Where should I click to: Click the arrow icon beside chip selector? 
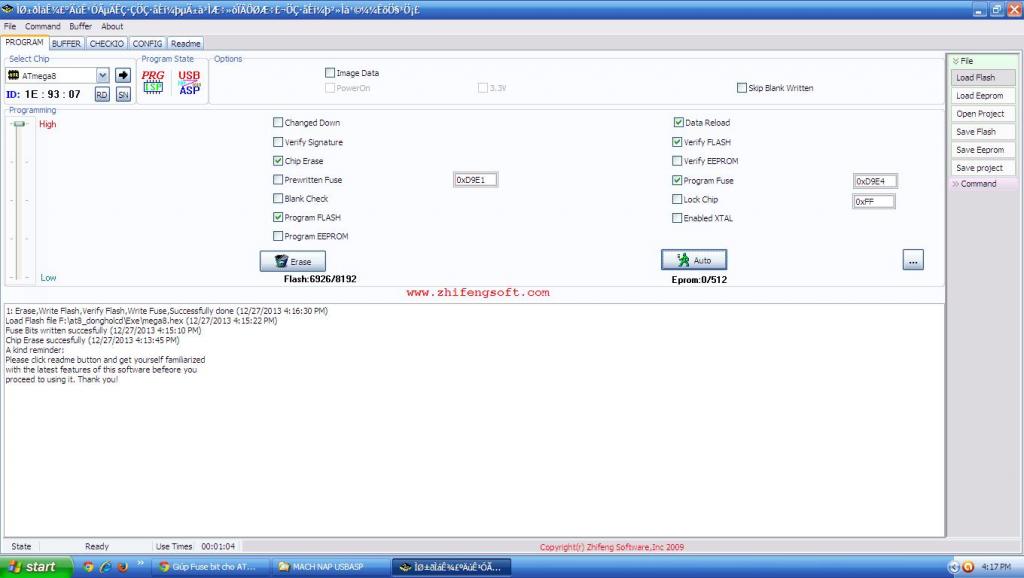point(123,75)
